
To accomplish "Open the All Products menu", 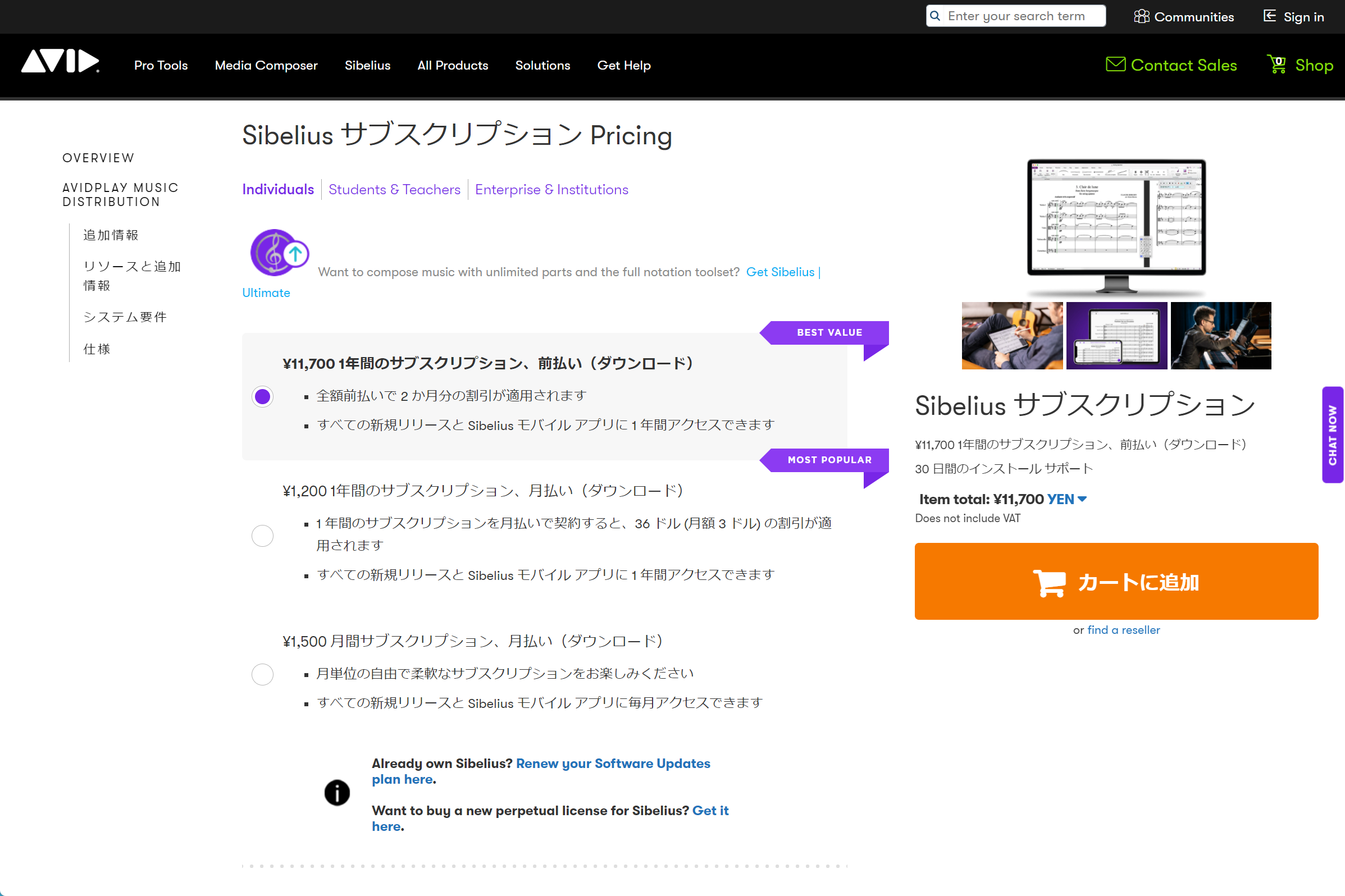I will click(453, 65).
